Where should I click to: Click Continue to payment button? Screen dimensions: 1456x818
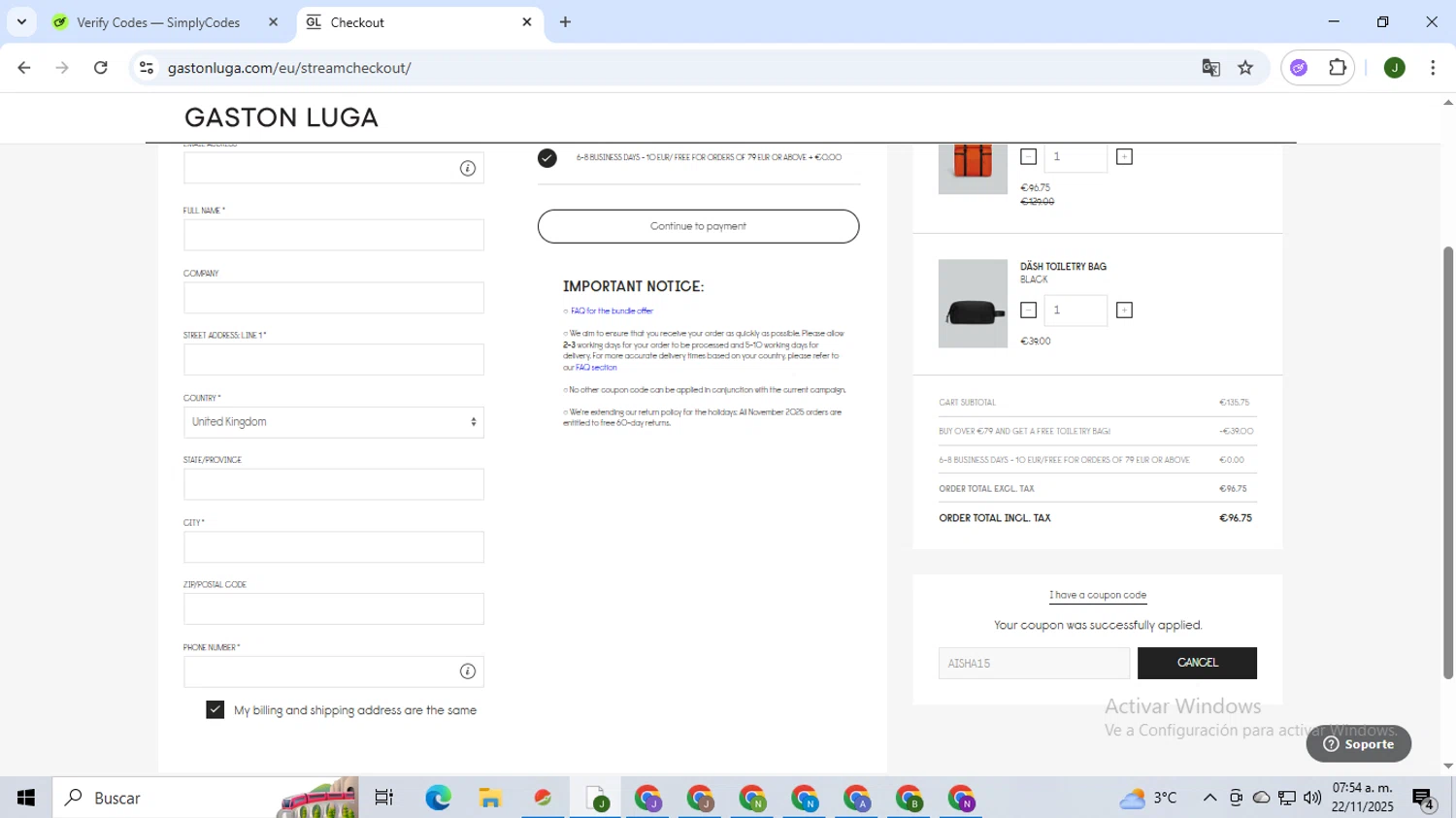[698, 226]
